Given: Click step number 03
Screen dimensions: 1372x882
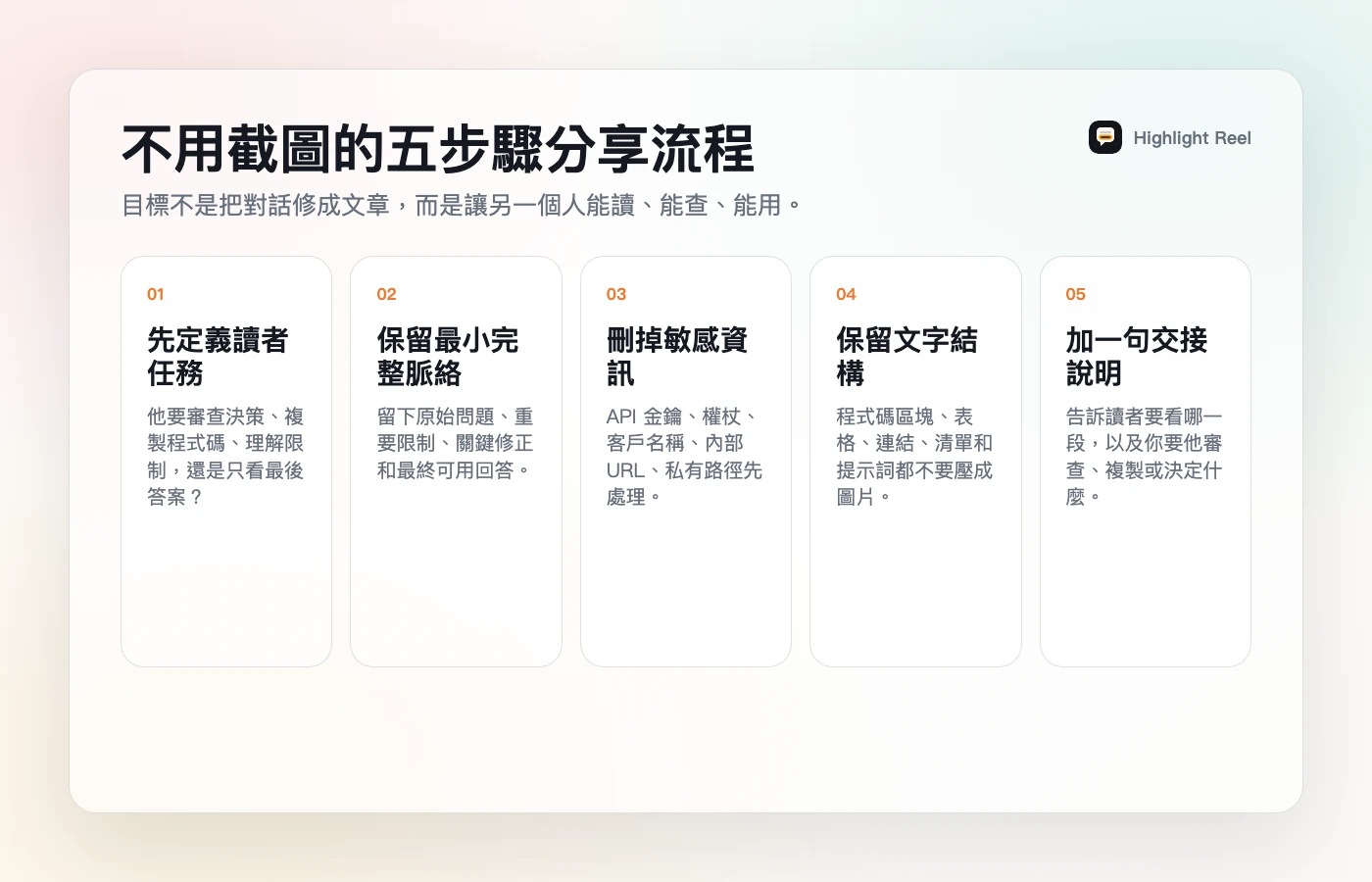Looking at the screenshot, I should 616,294.
